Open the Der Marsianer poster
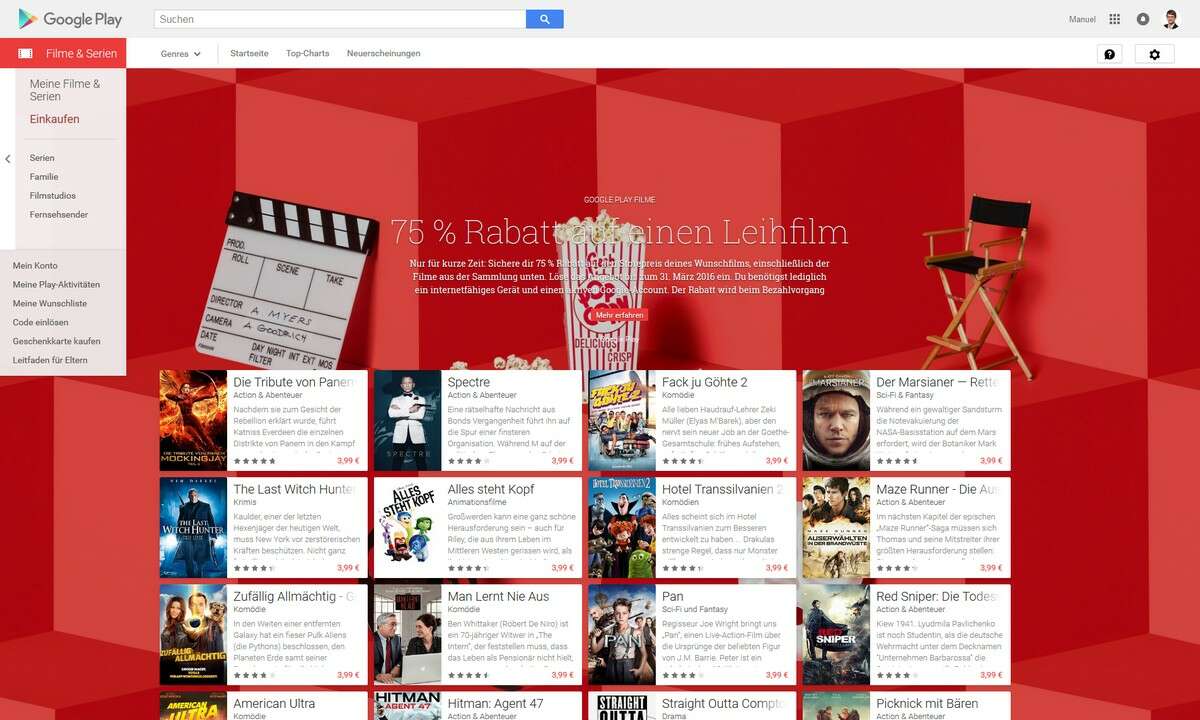The image size is (1200, 720). 836,420
